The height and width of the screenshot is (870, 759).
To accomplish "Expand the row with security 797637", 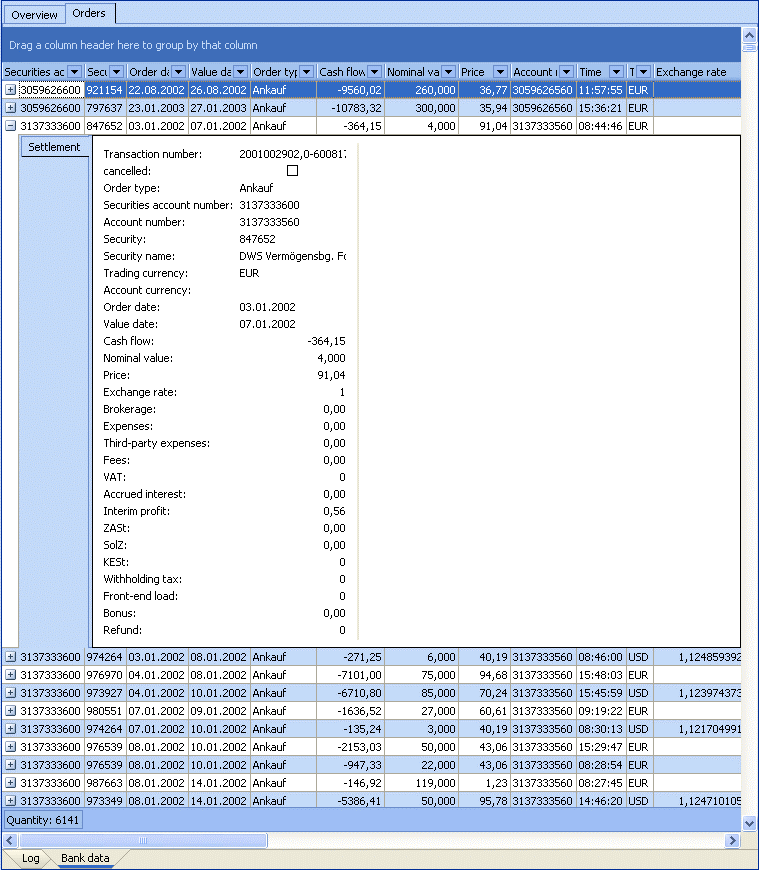I will [11, 108].
